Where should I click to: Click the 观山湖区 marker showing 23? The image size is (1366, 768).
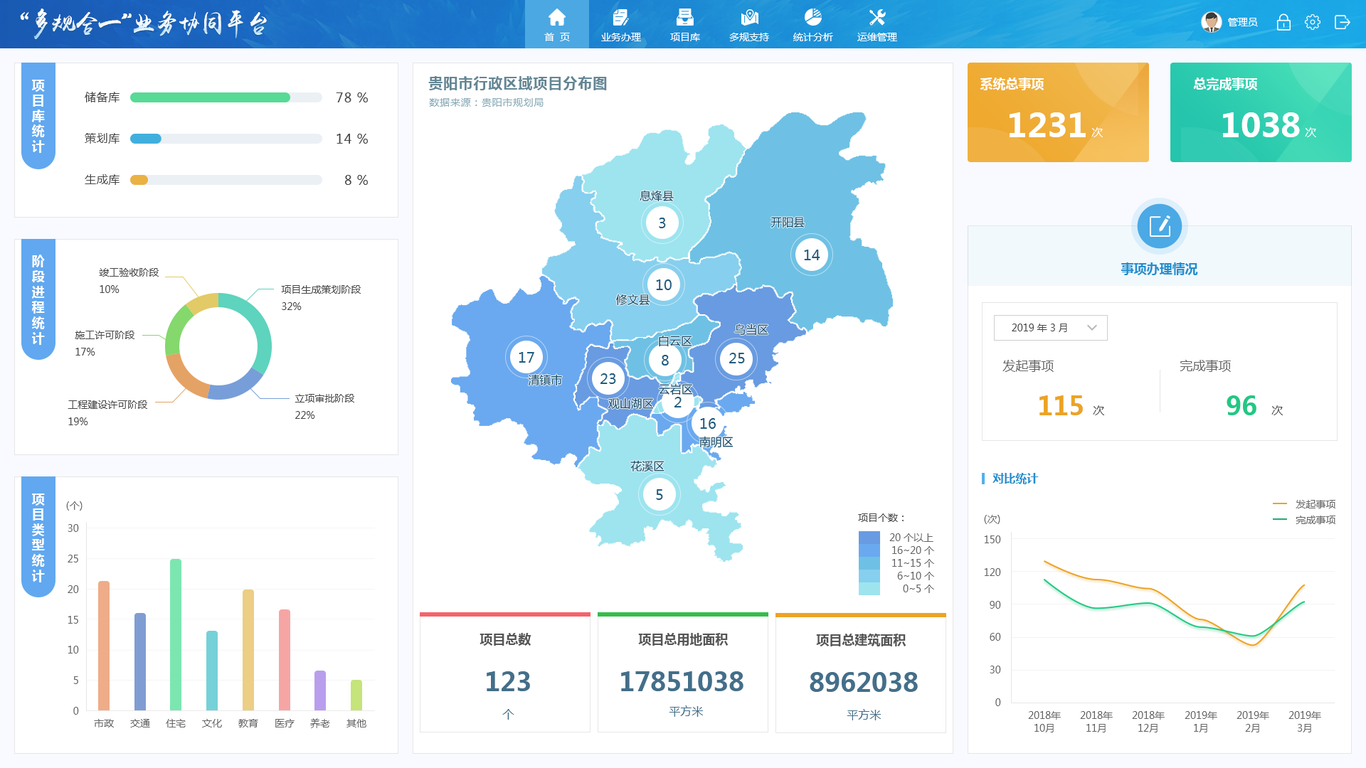pos(608,379)
